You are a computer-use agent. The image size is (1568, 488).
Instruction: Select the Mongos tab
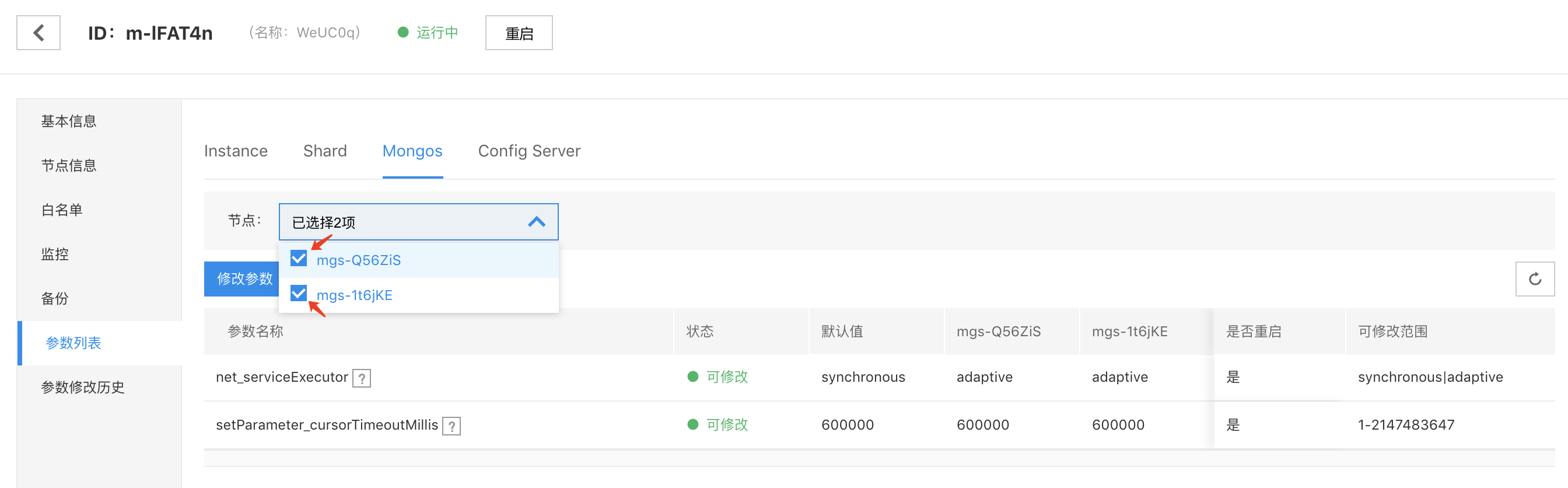[412, 151]
